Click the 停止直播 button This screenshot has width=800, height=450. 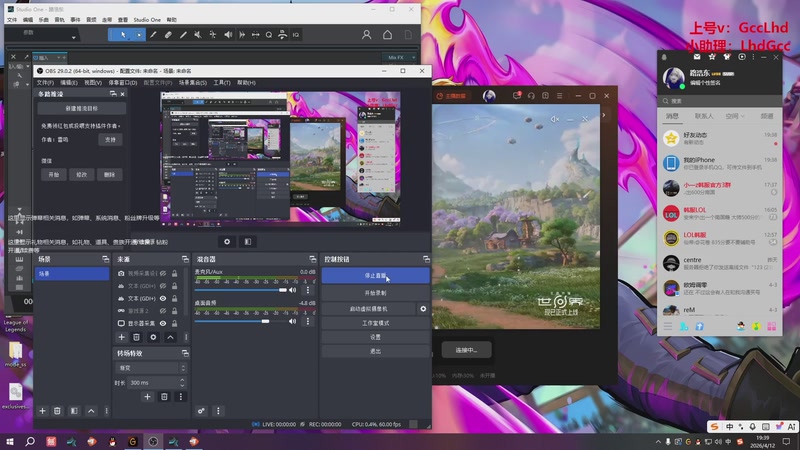click(x=375, y=277)
